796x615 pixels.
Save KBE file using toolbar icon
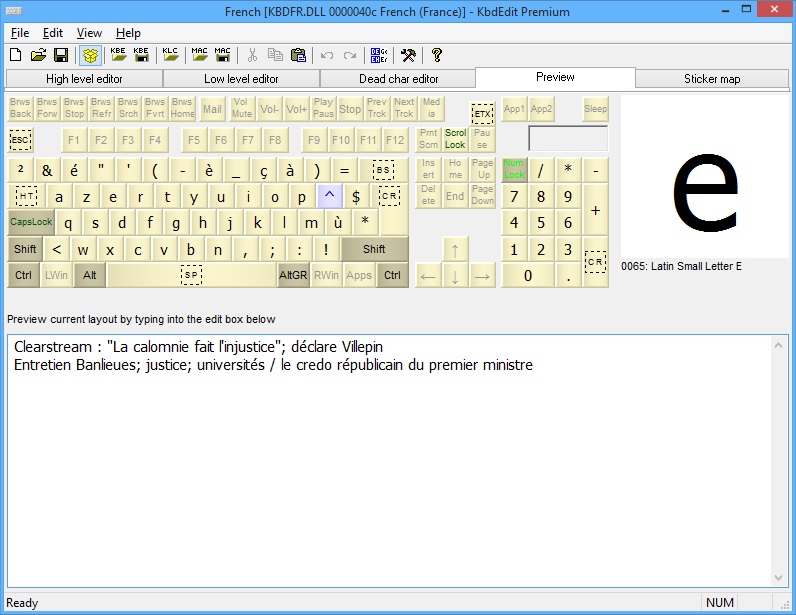tap(141, 55)
